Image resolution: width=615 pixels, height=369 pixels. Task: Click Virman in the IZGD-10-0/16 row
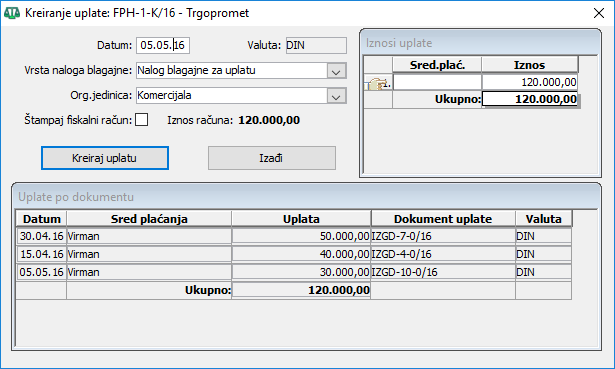[149, 272]
